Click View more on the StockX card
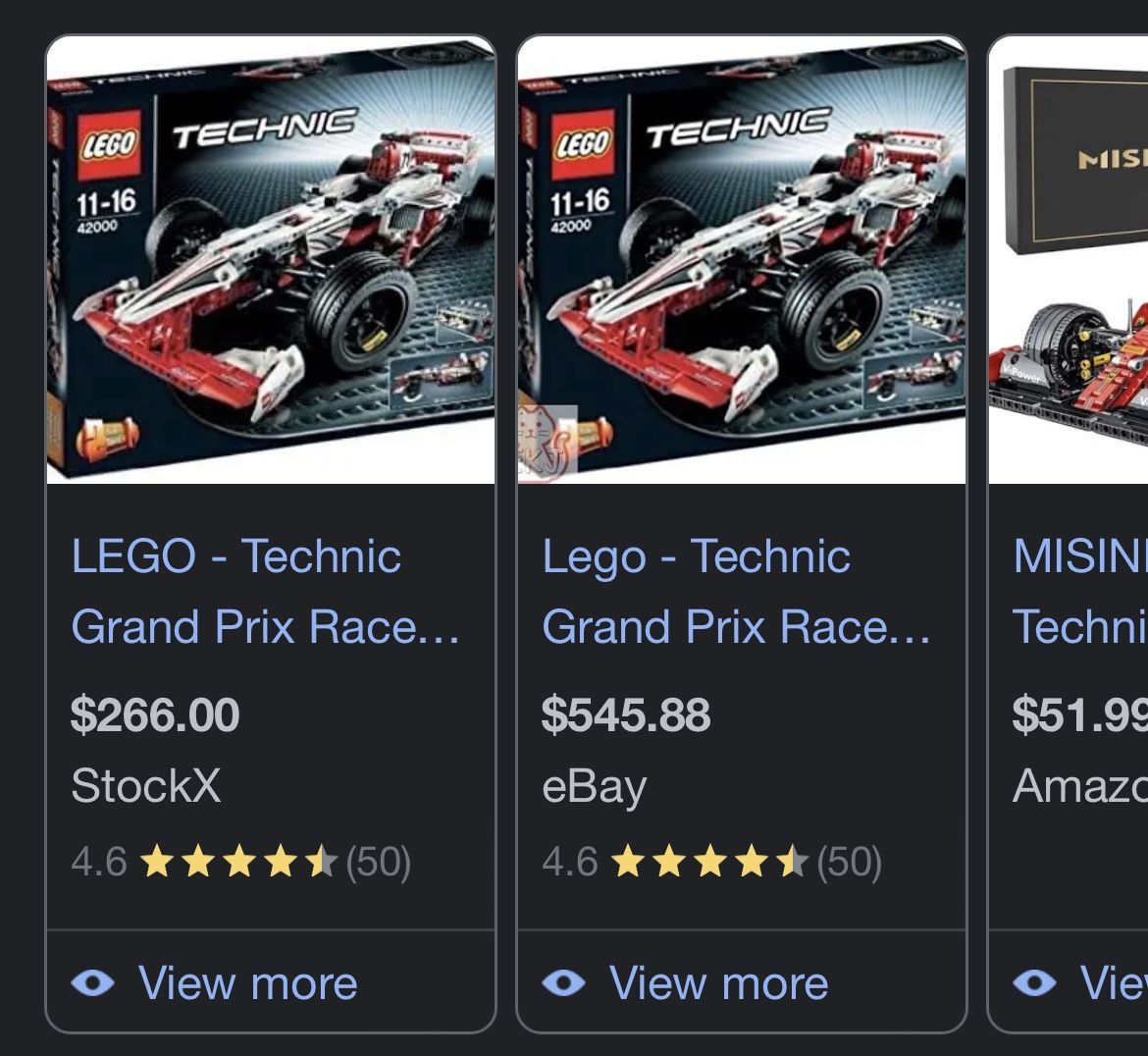Viewport: 1148px width, 1056px height. point(247,982)
